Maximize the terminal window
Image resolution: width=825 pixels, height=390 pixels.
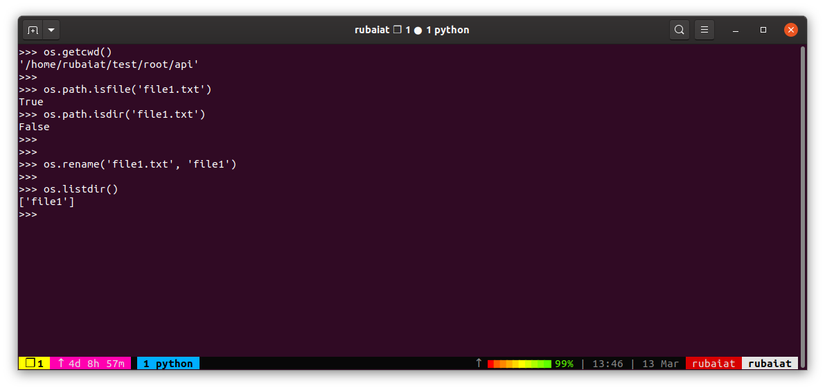(763, 30)
